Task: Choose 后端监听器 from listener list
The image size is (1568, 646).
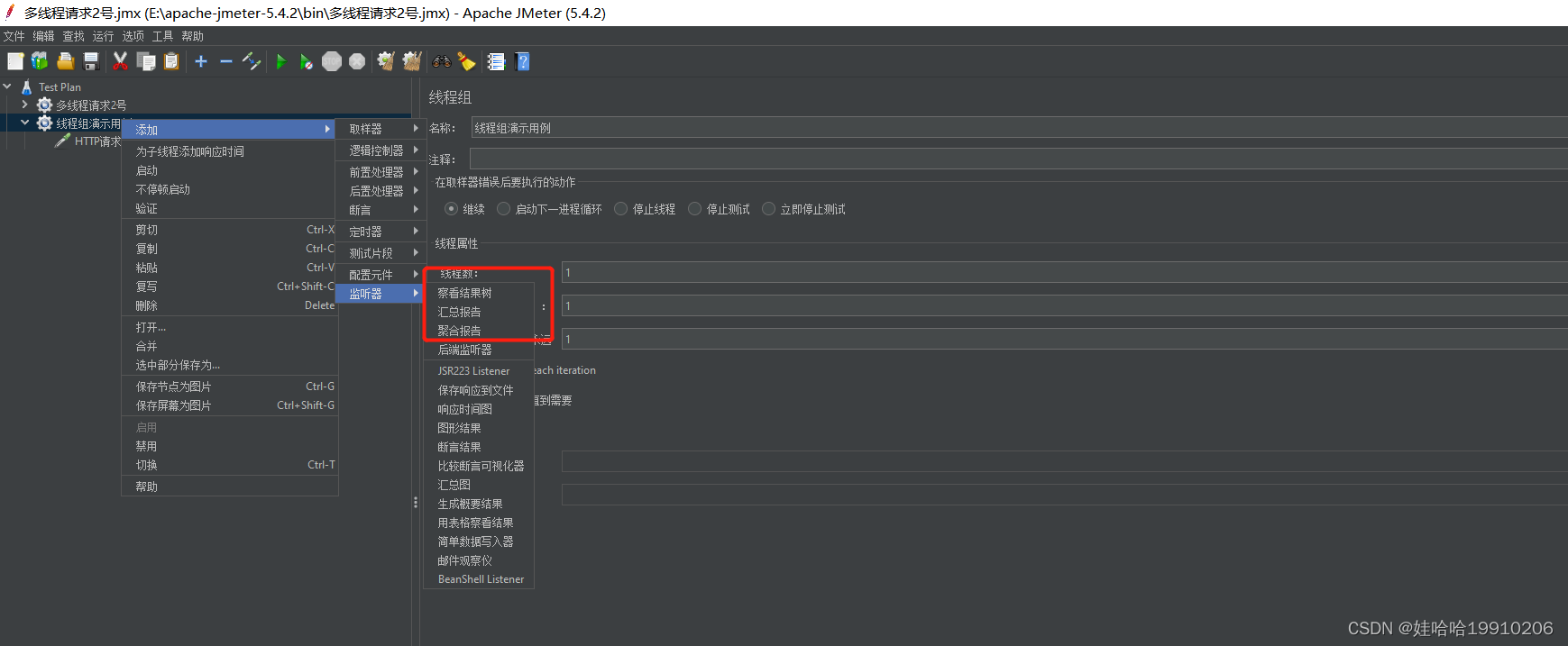Action: (479, 350)
